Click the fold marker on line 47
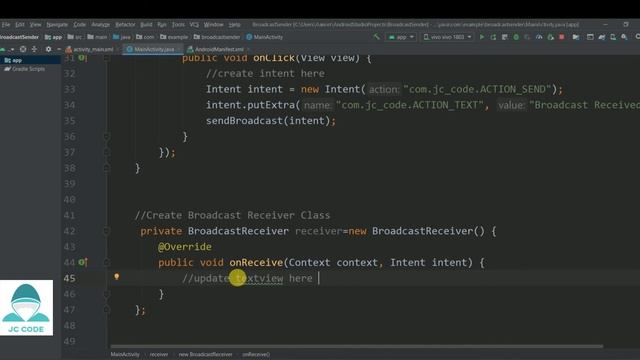Screen dimensions: 640x360 pyautogui.click(x=107, y=310)
